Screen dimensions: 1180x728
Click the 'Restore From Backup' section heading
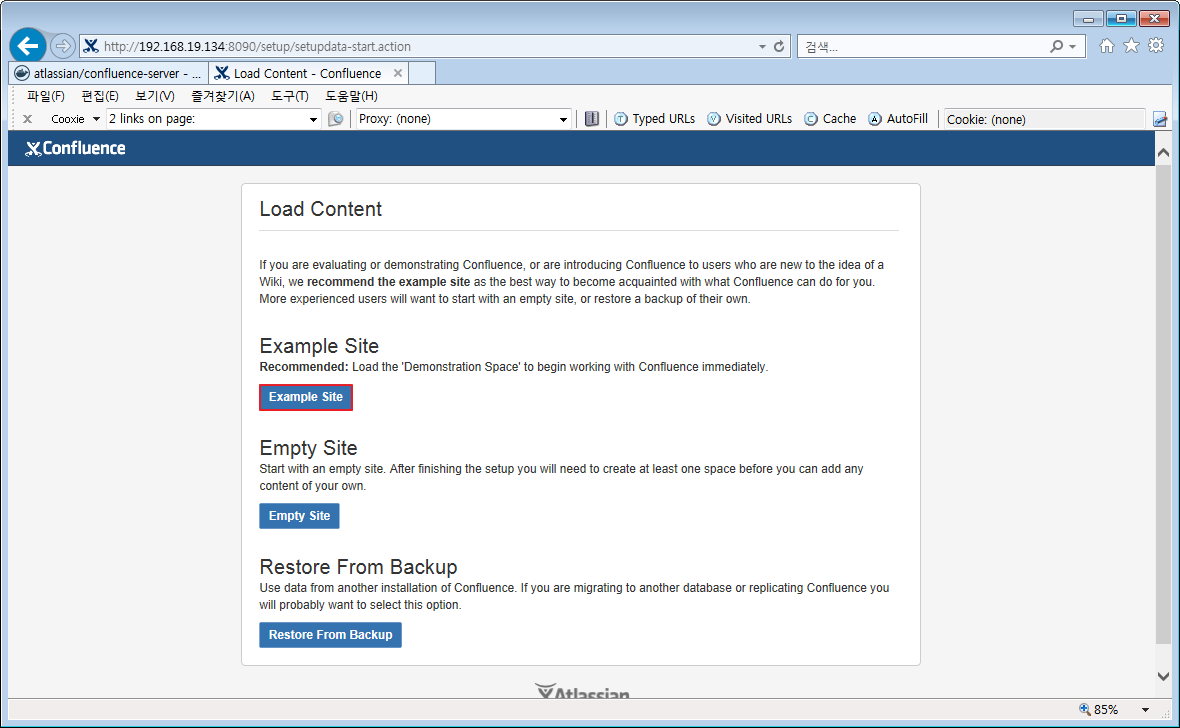click(358, 567)
